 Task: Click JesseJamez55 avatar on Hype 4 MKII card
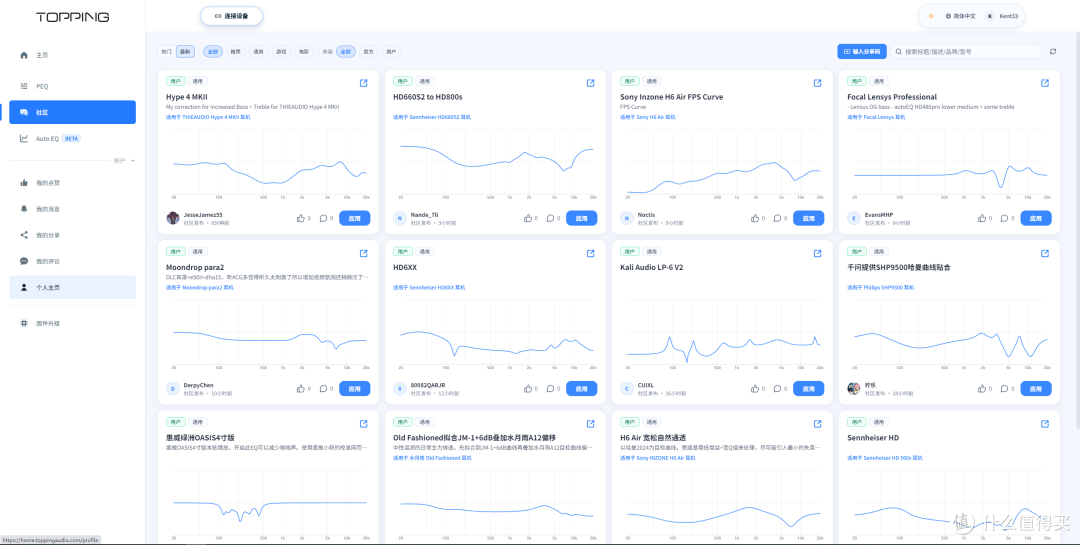tap(173, 218)
